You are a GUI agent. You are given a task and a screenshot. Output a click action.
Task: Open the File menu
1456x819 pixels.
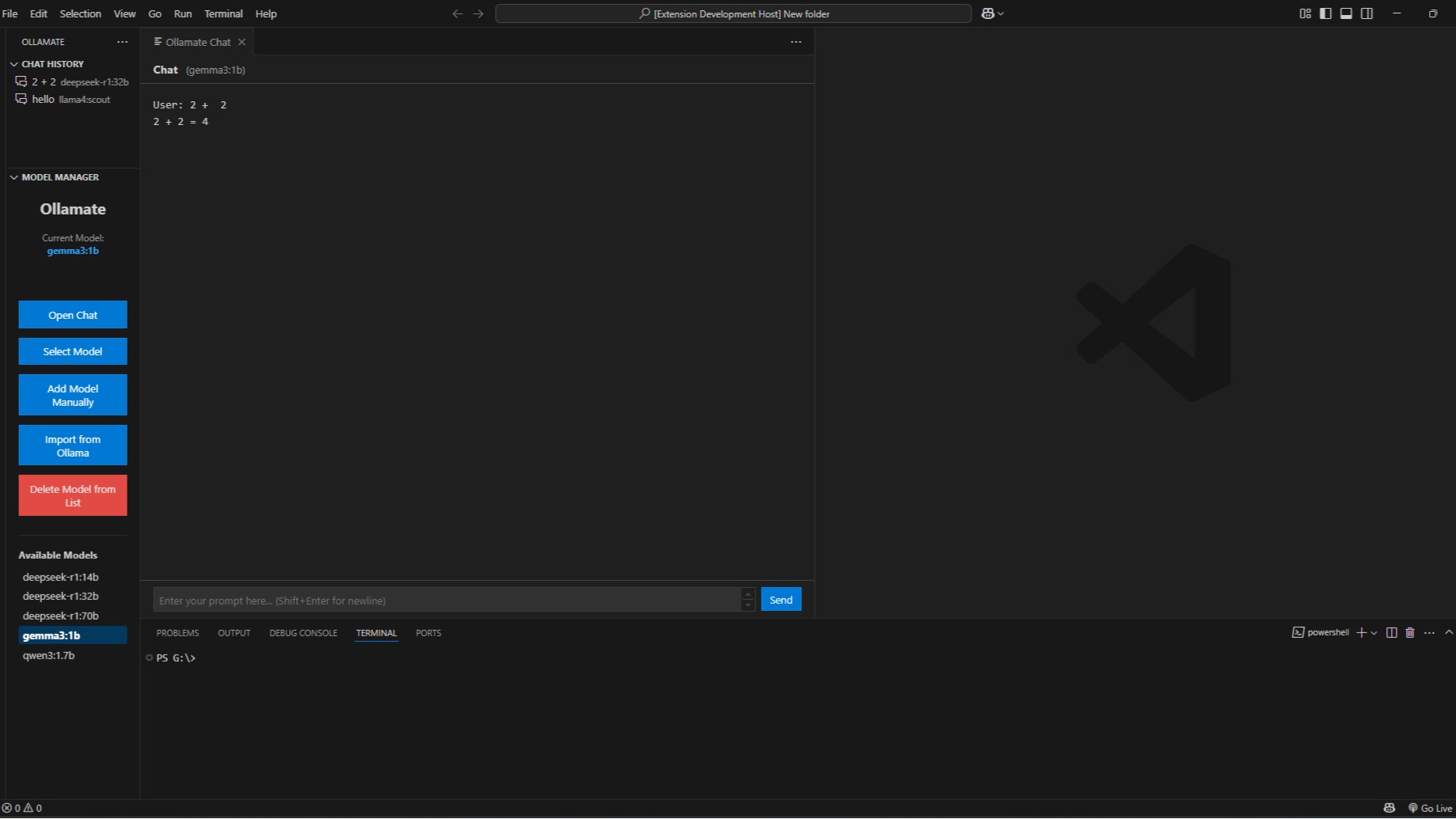[x=10, y=13]
